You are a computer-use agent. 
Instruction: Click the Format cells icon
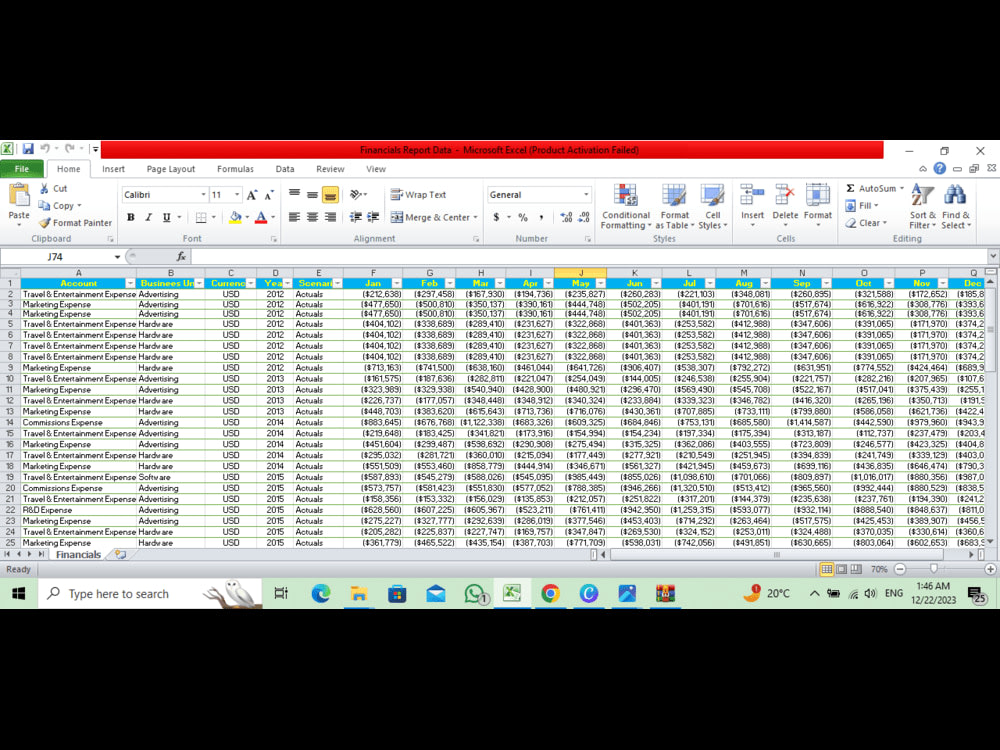click(818, 195)
